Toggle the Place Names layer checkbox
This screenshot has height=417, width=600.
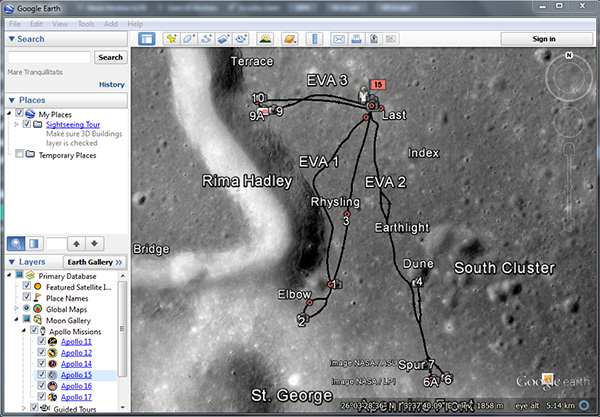[29, 296]
